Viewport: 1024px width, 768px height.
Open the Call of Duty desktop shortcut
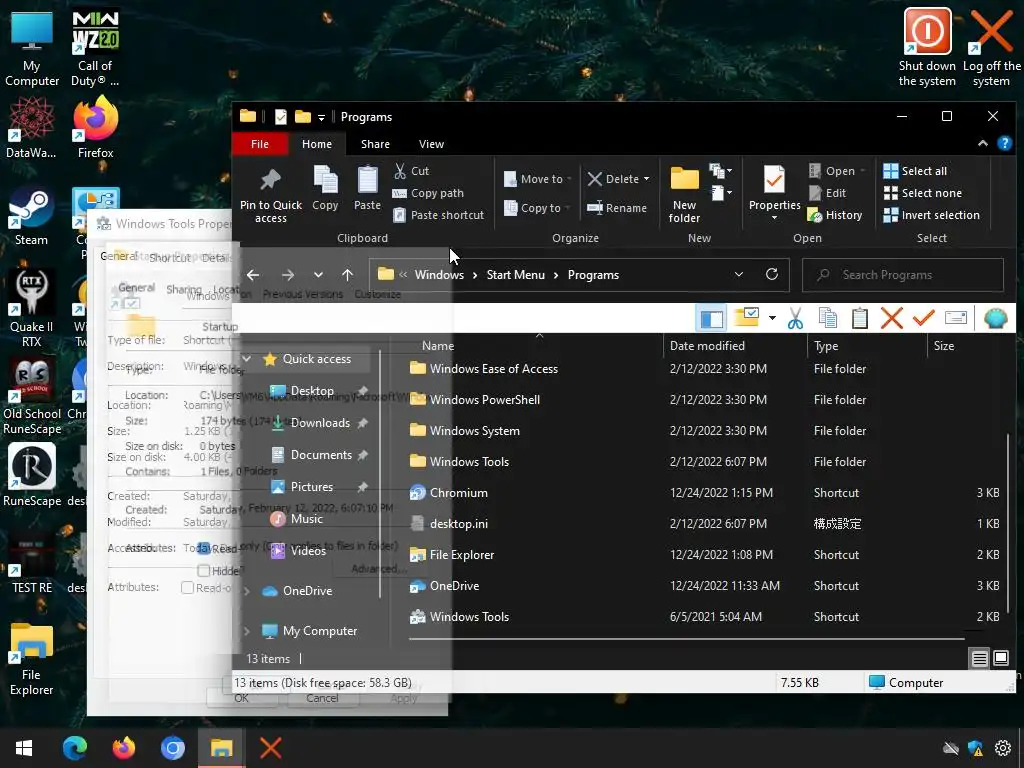point(95,48)
